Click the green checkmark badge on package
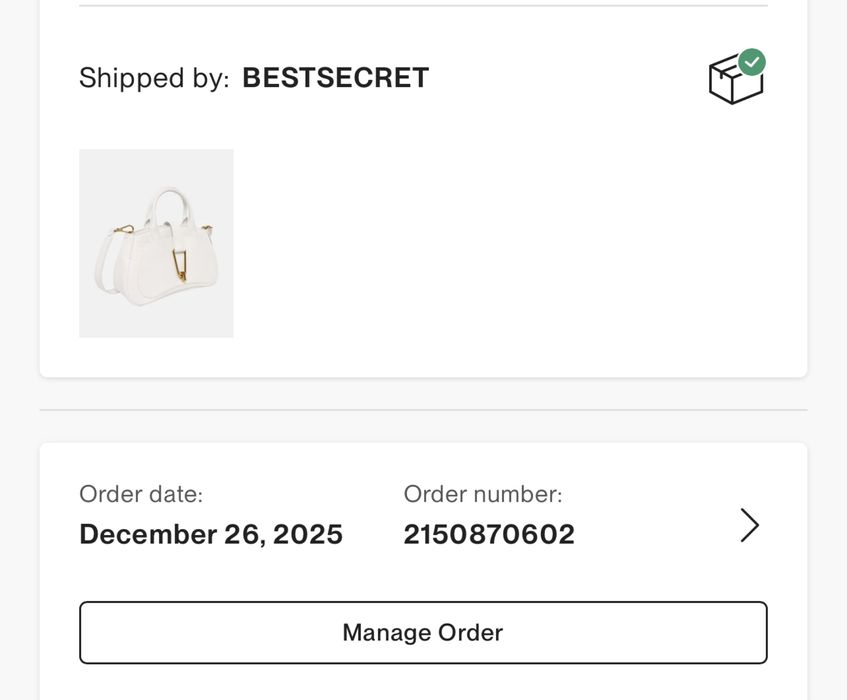 click(752, 62)
